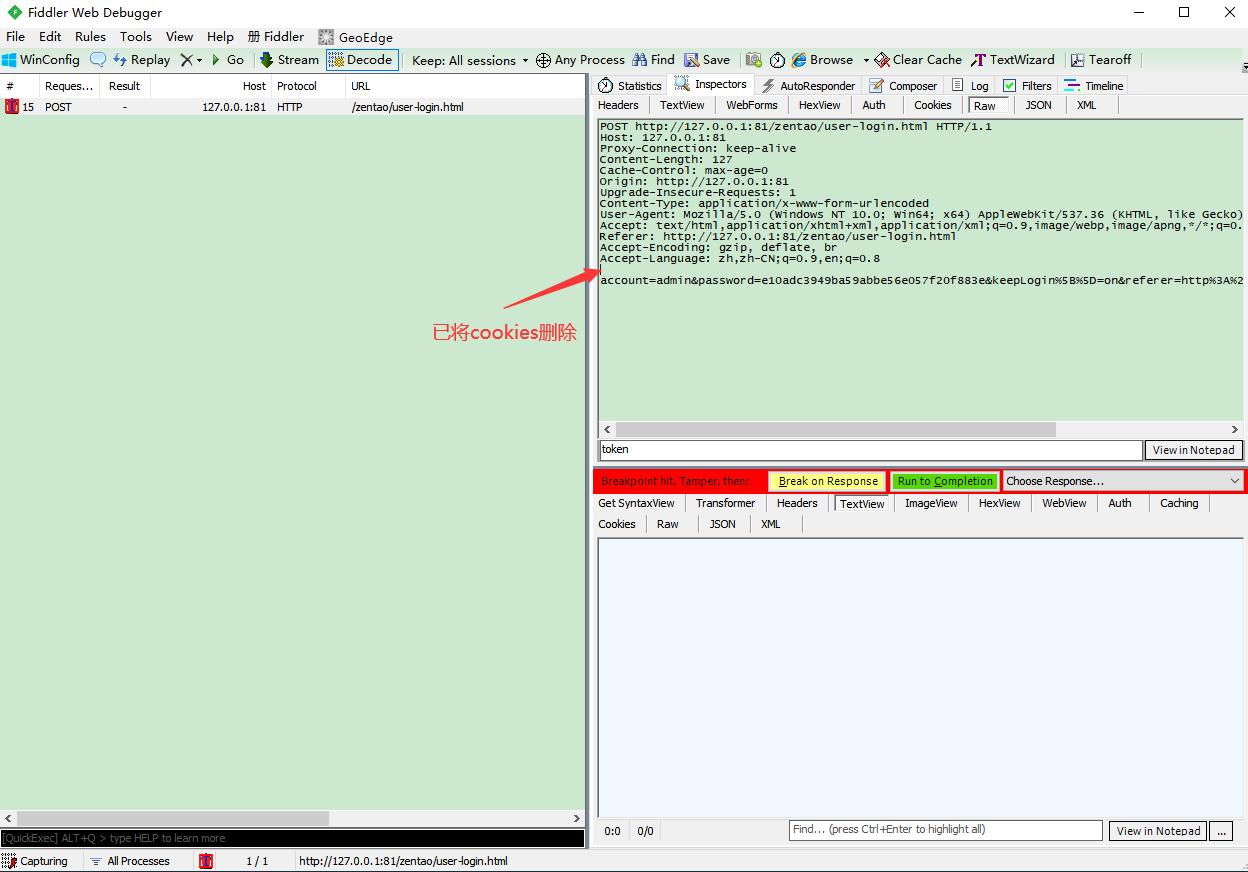Image resolution: width=1248 pixels, height=872 pixels.
Task: Open the AutoResponder tab
Action: click(x=808, y=86)
